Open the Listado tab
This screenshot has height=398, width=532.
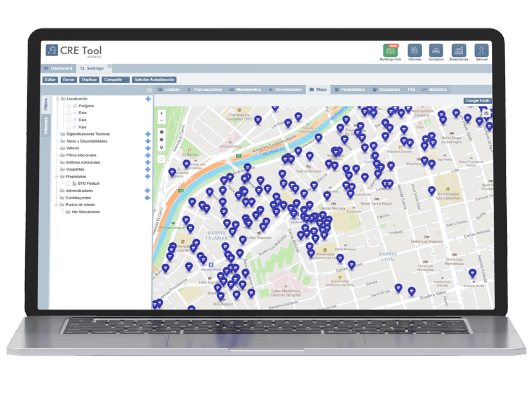169,90
